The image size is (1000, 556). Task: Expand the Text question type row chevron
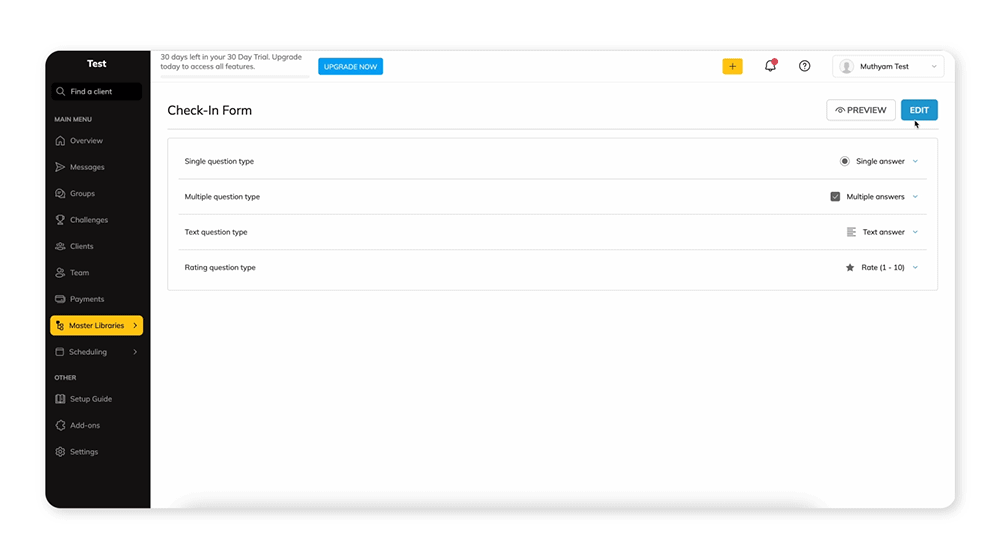[915, 232]
